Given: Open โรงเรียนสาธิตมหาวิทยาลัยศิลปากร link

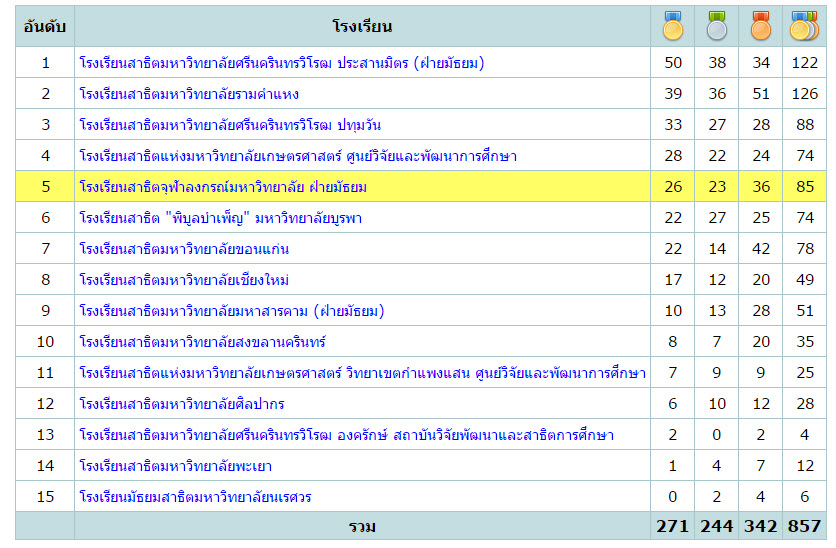Looking at the screenshot, I should 181,404.
